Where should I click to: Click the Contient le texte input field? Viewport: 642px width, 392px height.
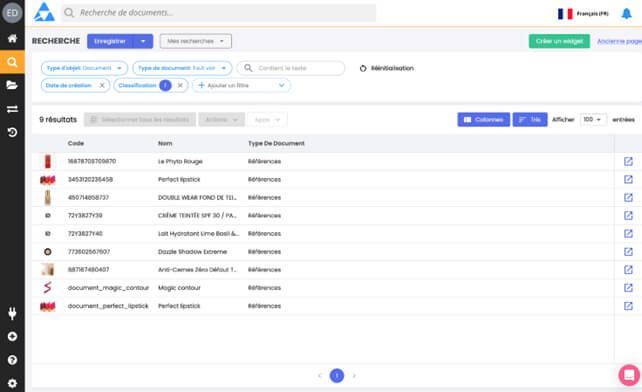pyautogui.click(x=291, y=68)
